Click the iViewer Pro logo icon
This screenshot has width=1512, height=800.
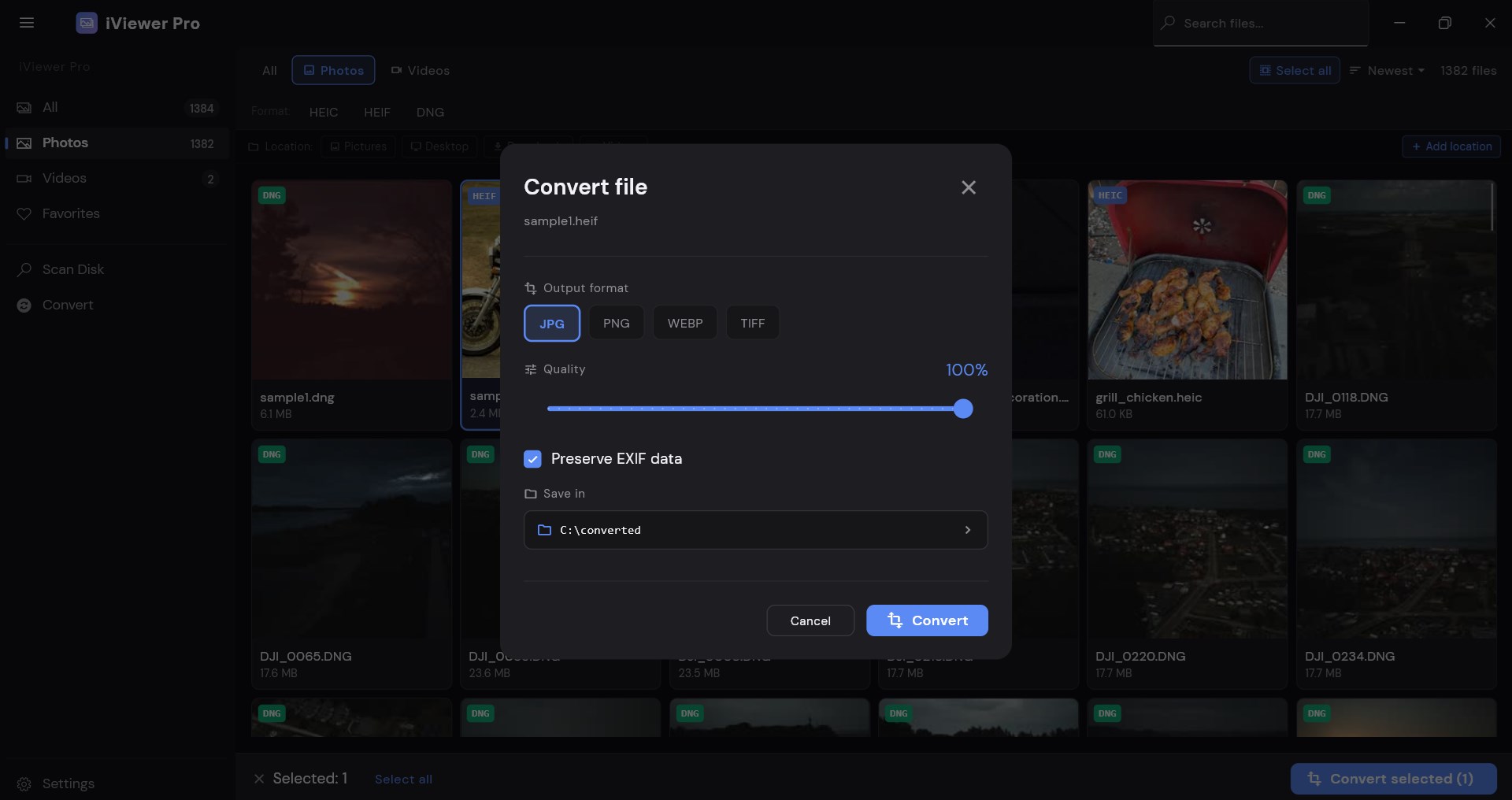coord(87,23)
